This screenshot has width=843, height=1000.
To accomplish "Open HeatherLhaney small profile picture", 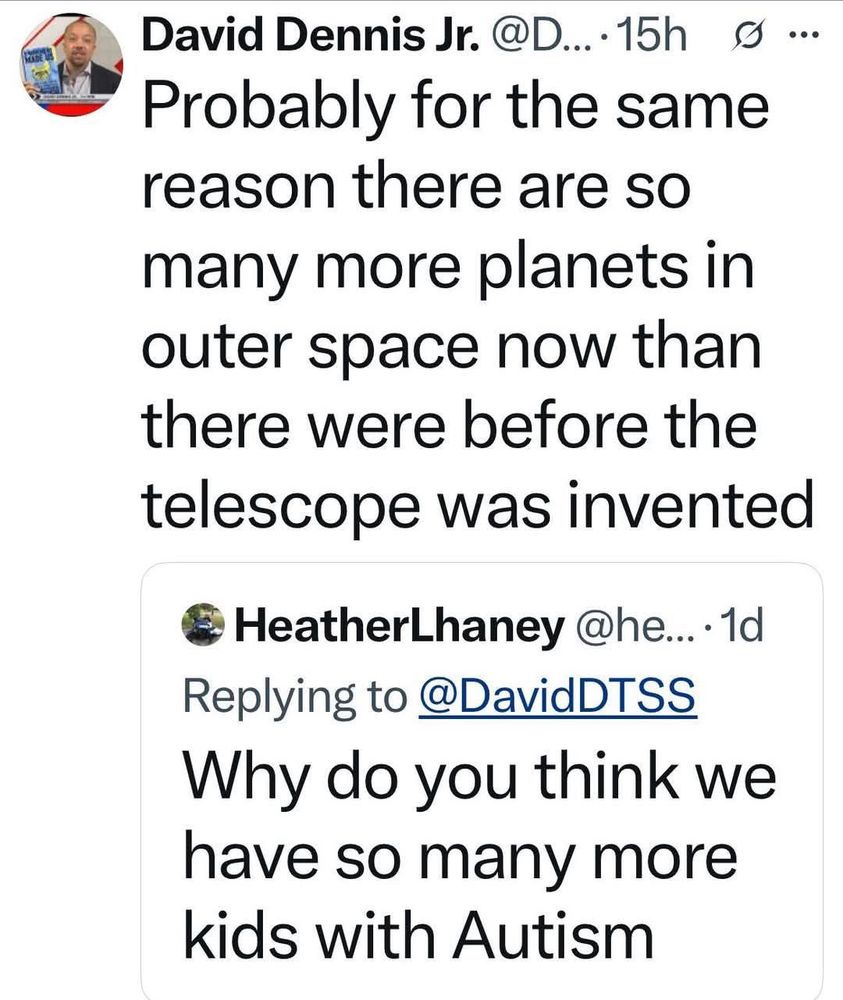I will [x=203, y=624].
